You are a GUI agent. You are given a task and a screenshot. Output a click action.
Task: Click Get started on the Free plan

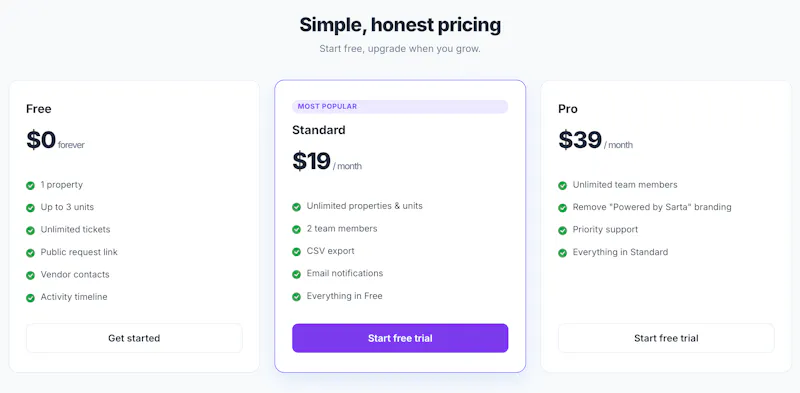point(134,338)
